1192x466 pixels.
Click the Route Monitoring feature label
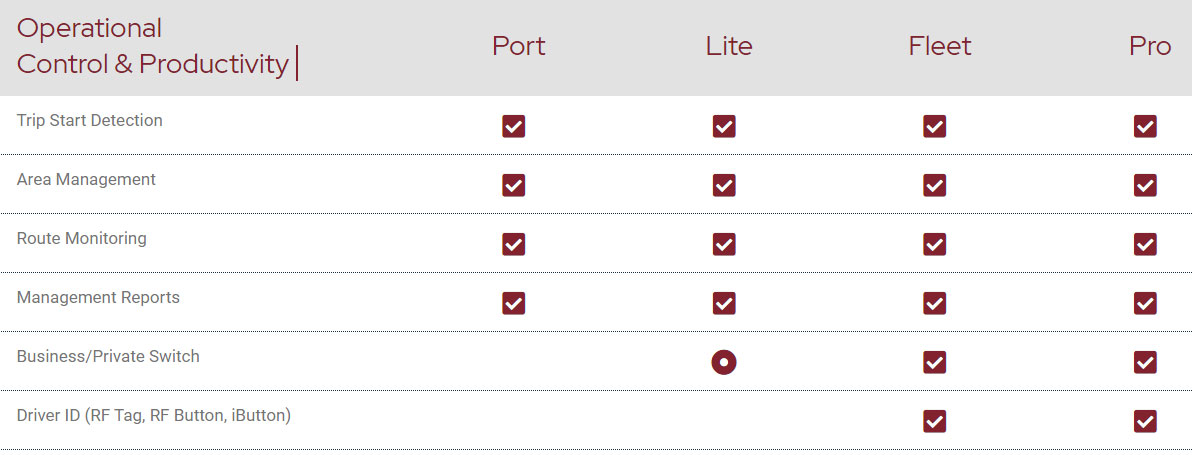click(82, 239)
